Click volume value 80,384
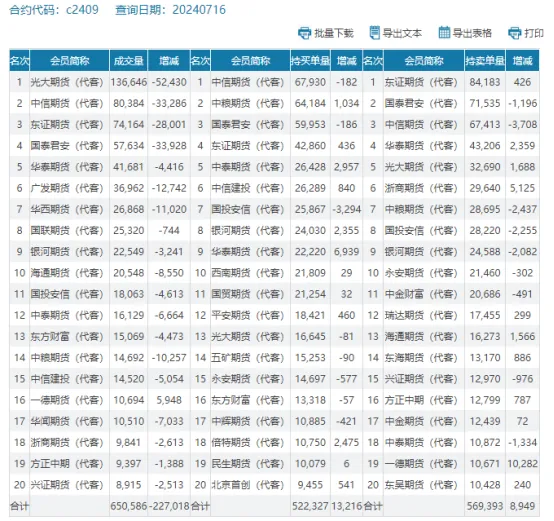554x521 pixels. (x=129, y=103)
